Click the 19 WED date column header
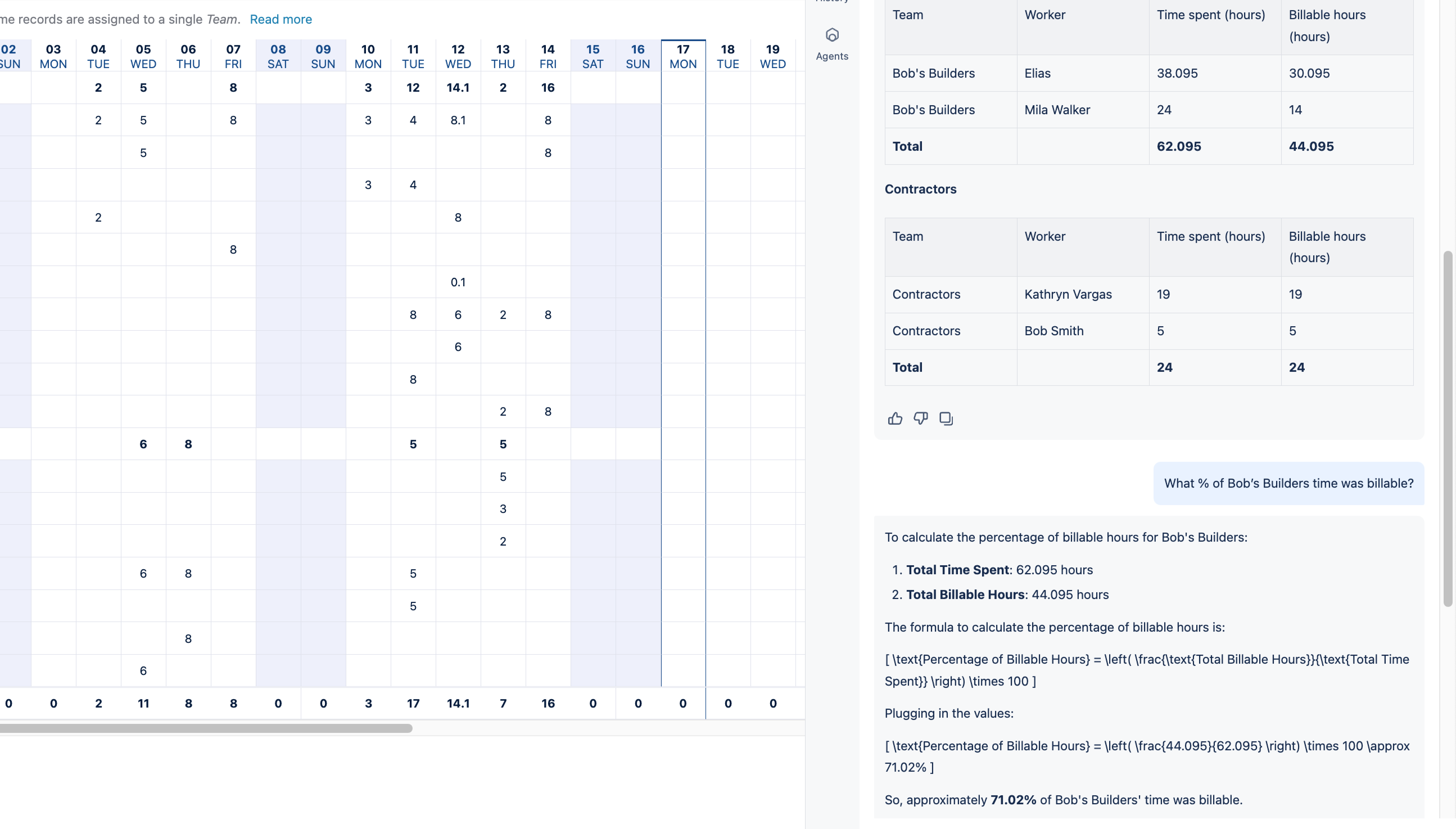 772,56
